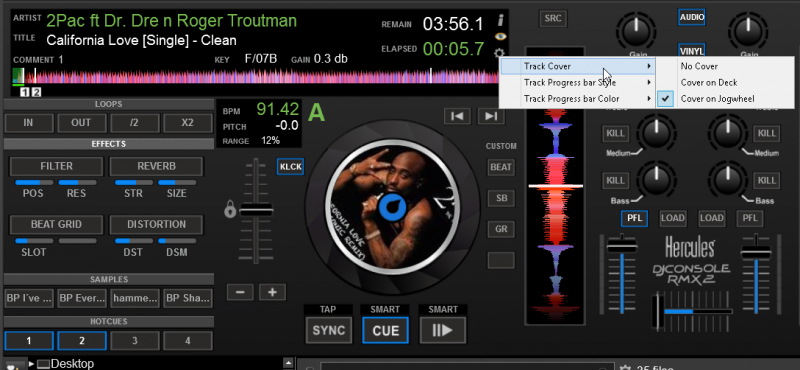Expand the Desktop folder tree arrow
The height and width of the screenshot is (370, 800).
pyautogui.click(x=32, y=364)
